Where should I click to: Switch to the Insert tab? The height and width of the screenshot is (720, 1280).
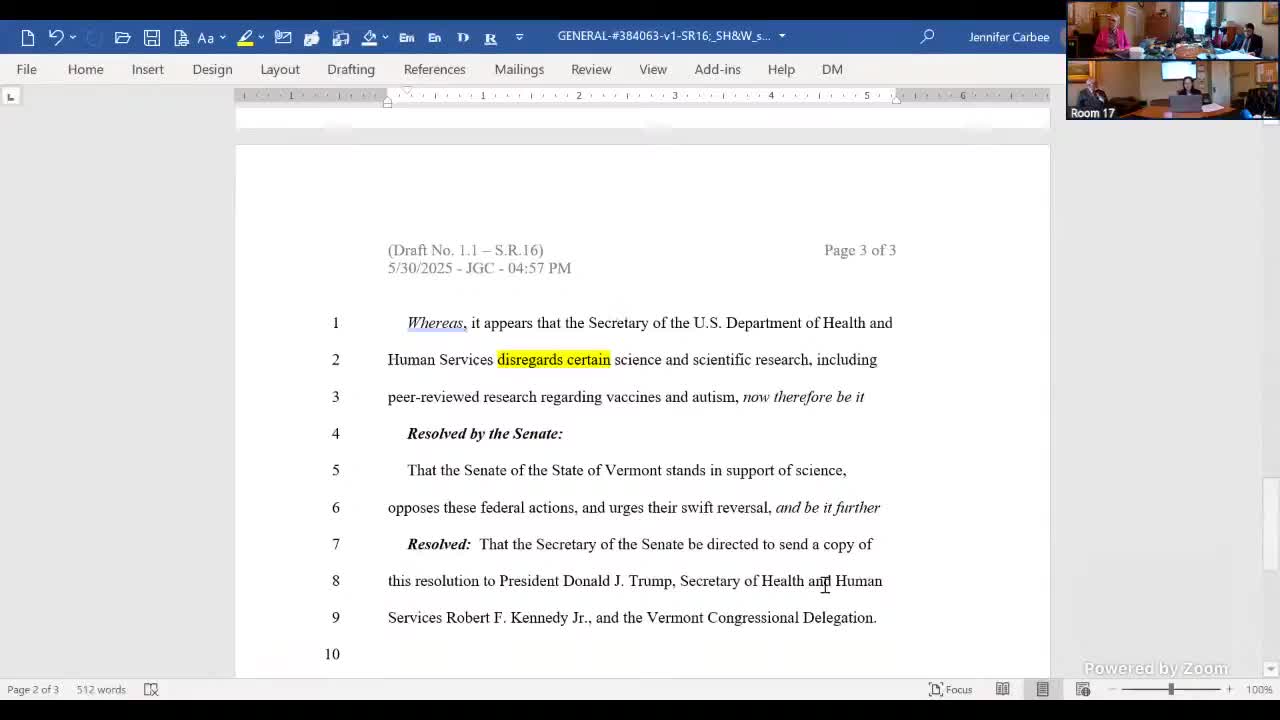(148, 69)
